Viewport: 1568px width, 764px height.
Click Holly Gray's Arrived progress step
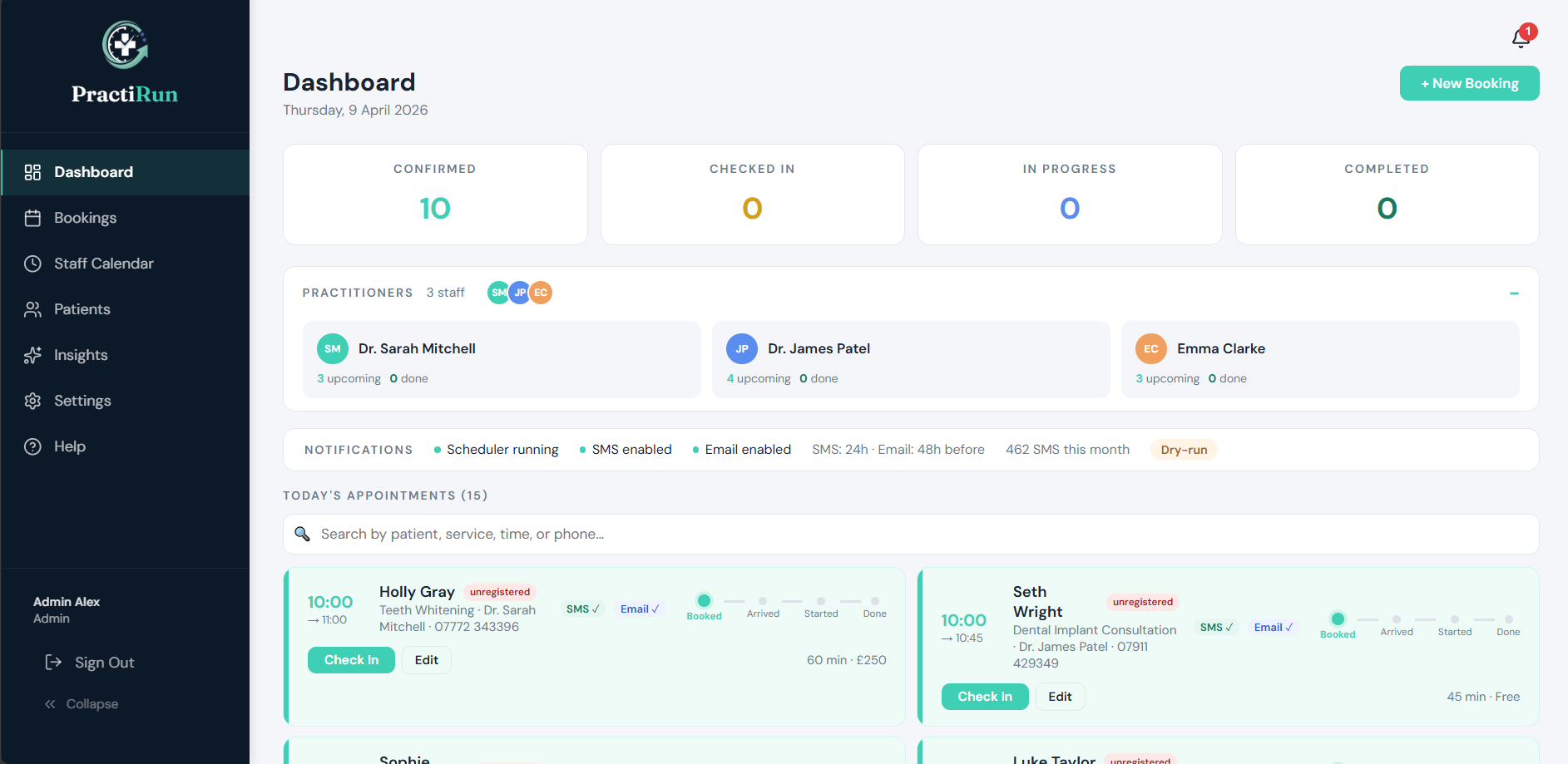pyautogui.click(x=763, y=608)
